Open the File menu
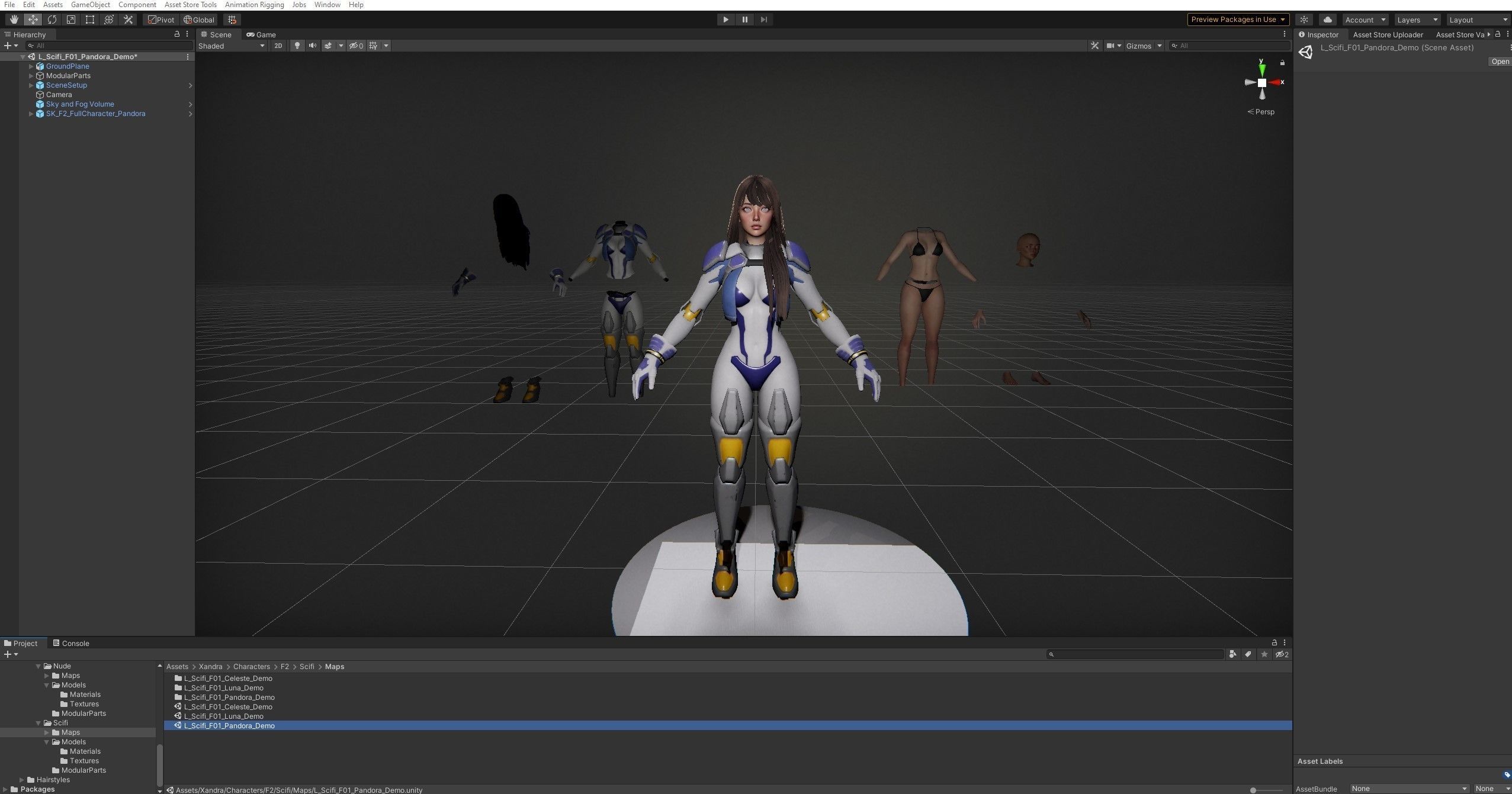Viewport: 1512px width, 794px height. click(x=9, y=5)
